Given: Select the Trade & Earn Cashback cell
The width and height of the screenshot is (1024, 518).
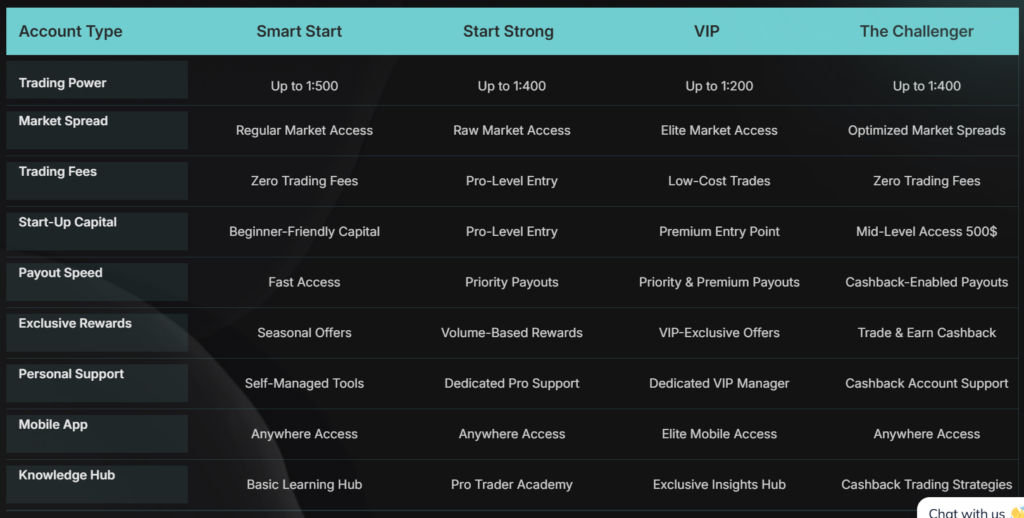Looking at the screenshot, I should 927,332.
